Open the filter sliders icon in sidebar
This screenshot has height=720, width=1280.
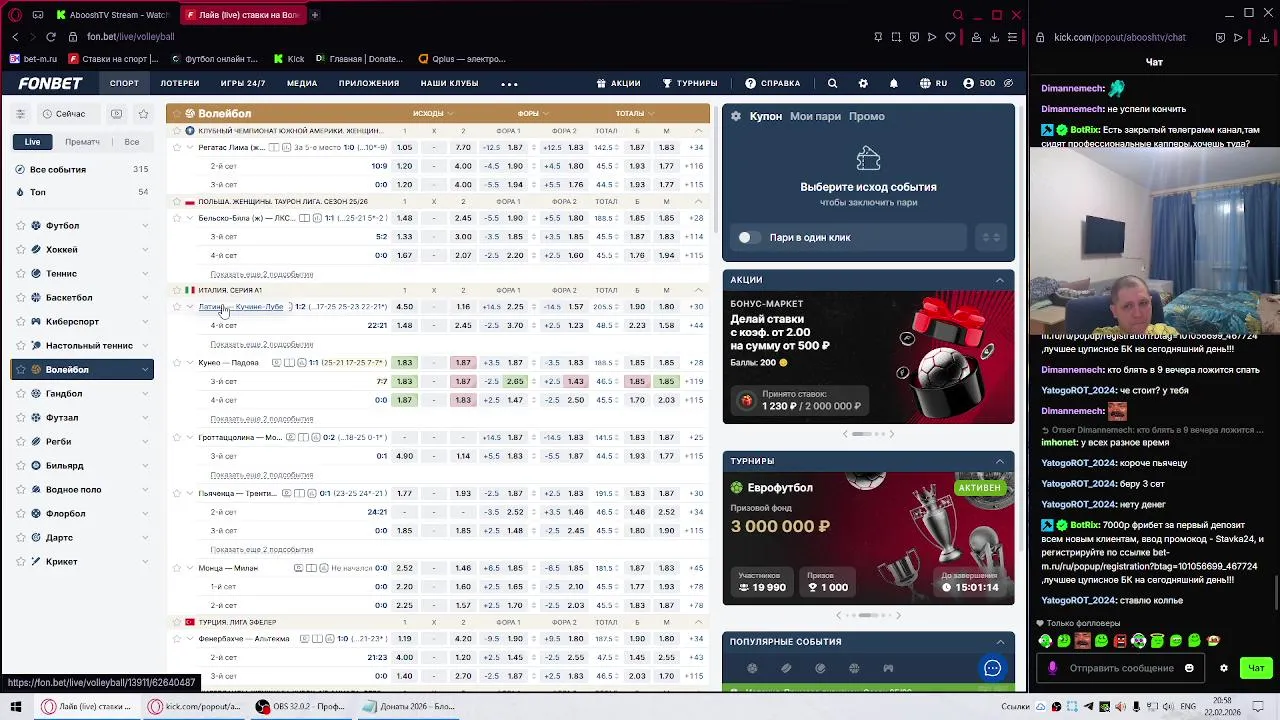[x=20, y=114]
